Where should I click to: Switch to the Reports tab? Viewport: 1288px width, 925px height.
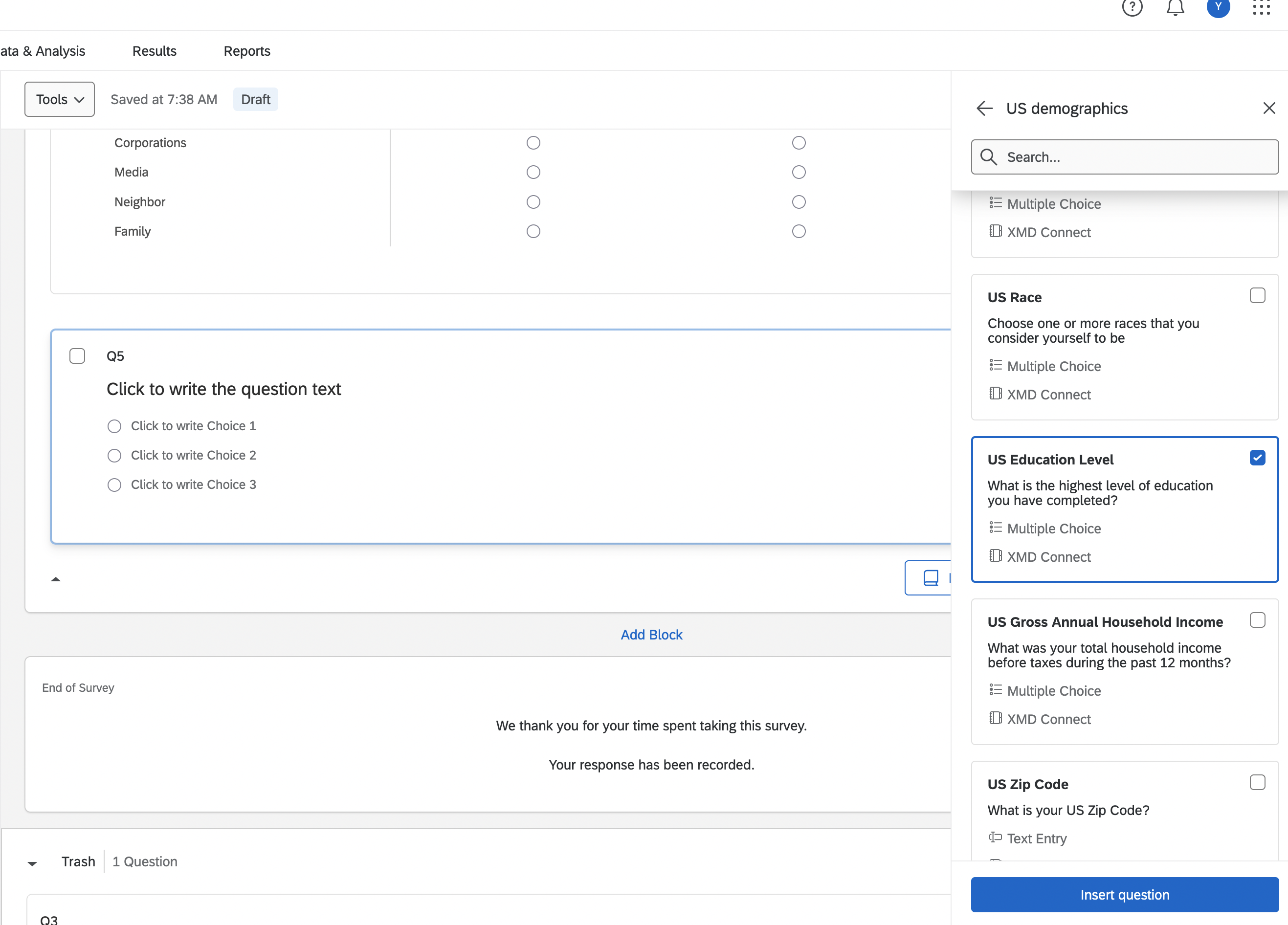[246, 51]
